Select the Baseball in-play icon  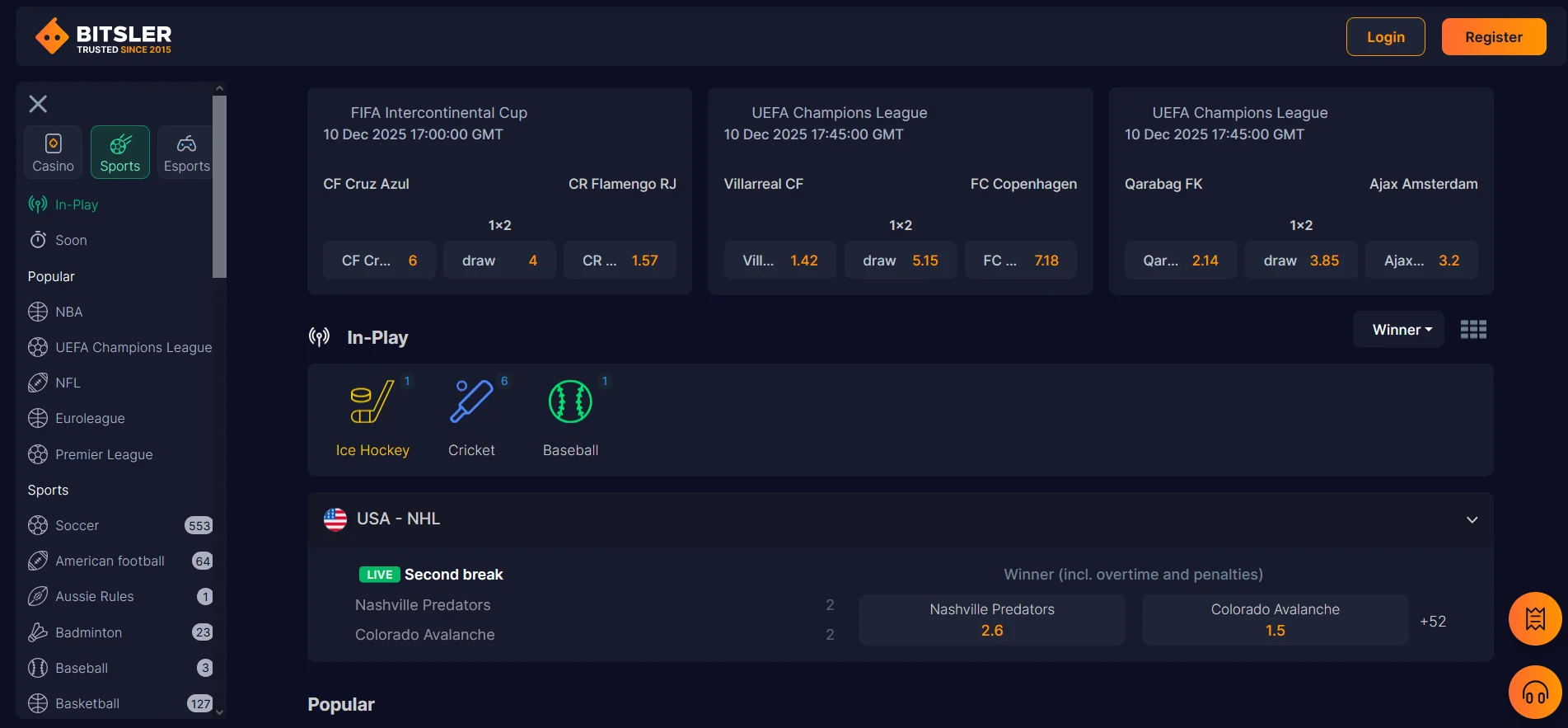coord(570,403)
